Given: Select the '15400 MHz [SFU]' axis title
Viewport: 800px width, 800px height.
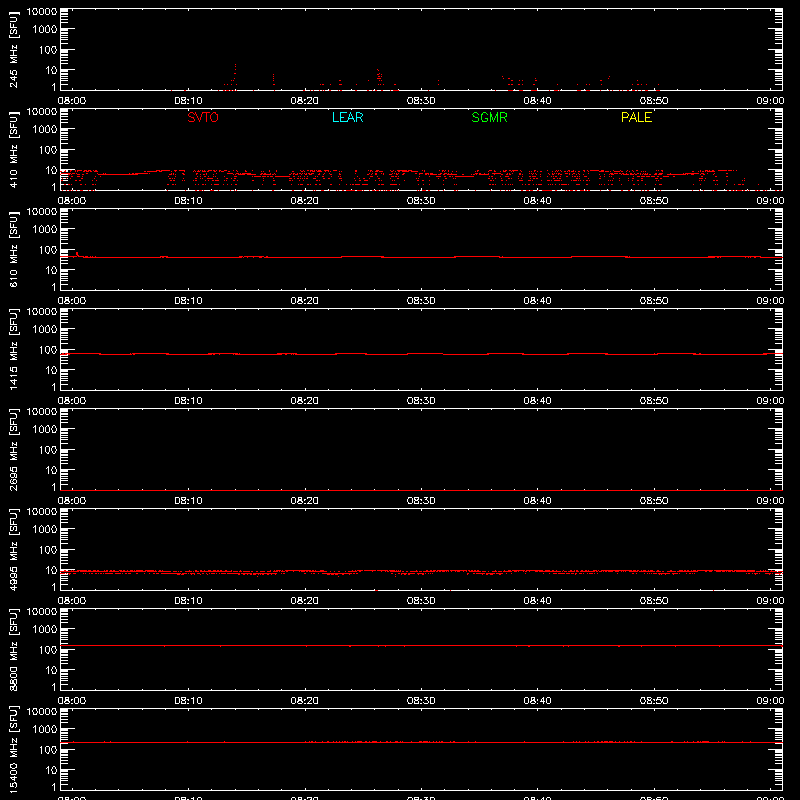Looking at the screenshot, I should [14, 749].
